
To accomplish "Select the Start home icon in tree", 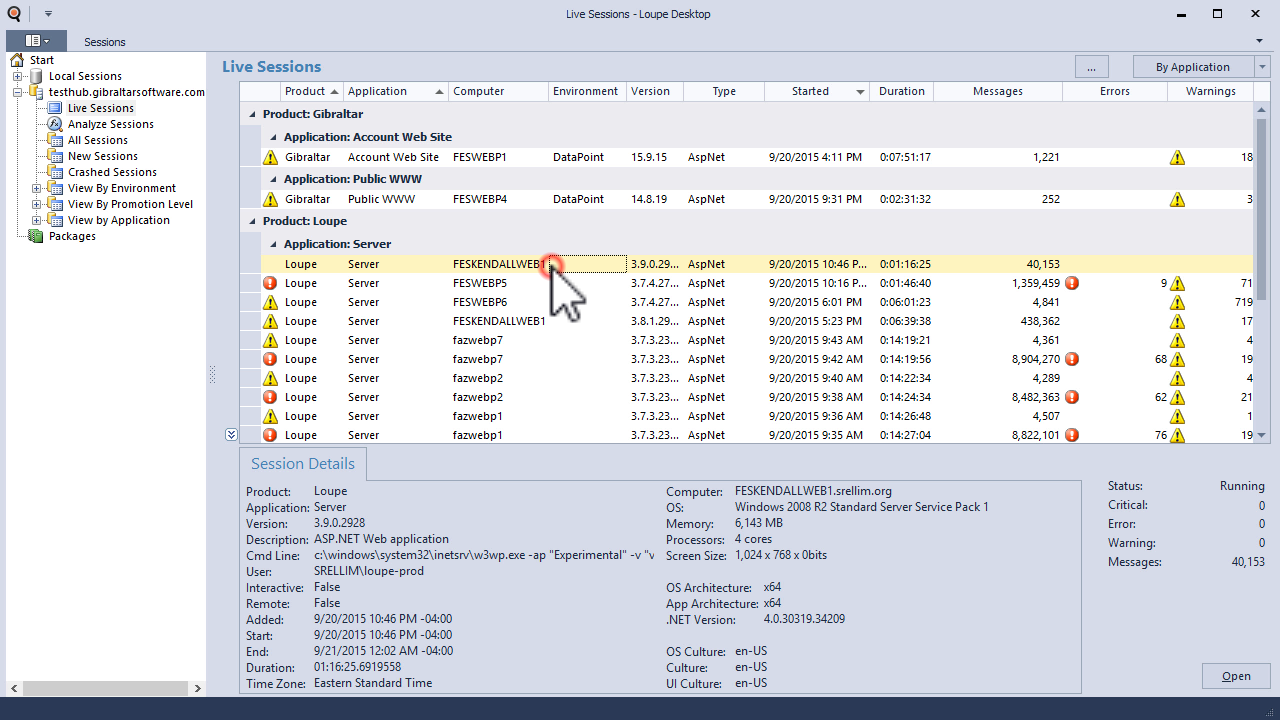I will click(17, 60).
